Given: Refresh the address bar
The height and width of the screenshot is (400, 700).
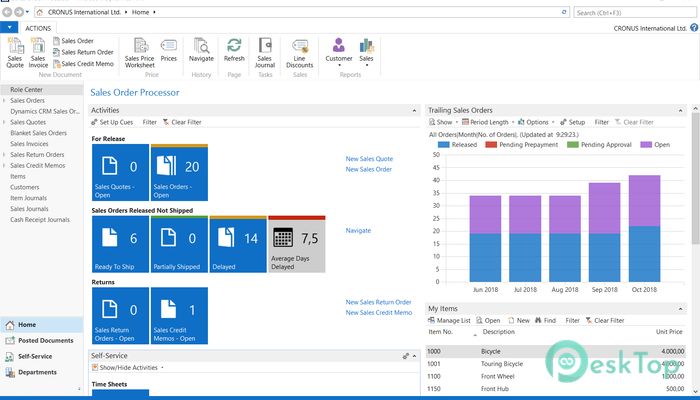Looking at the screenshot, I should click(564, 12).
